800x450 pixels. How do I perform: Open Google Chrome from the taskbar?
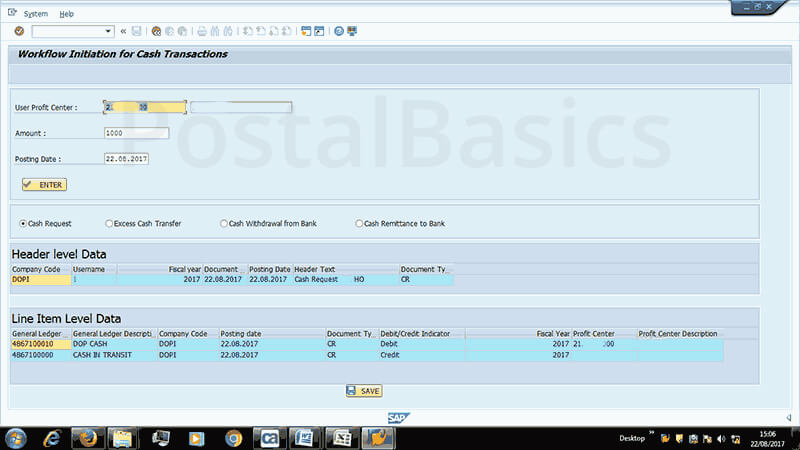[x=233, y=437]
